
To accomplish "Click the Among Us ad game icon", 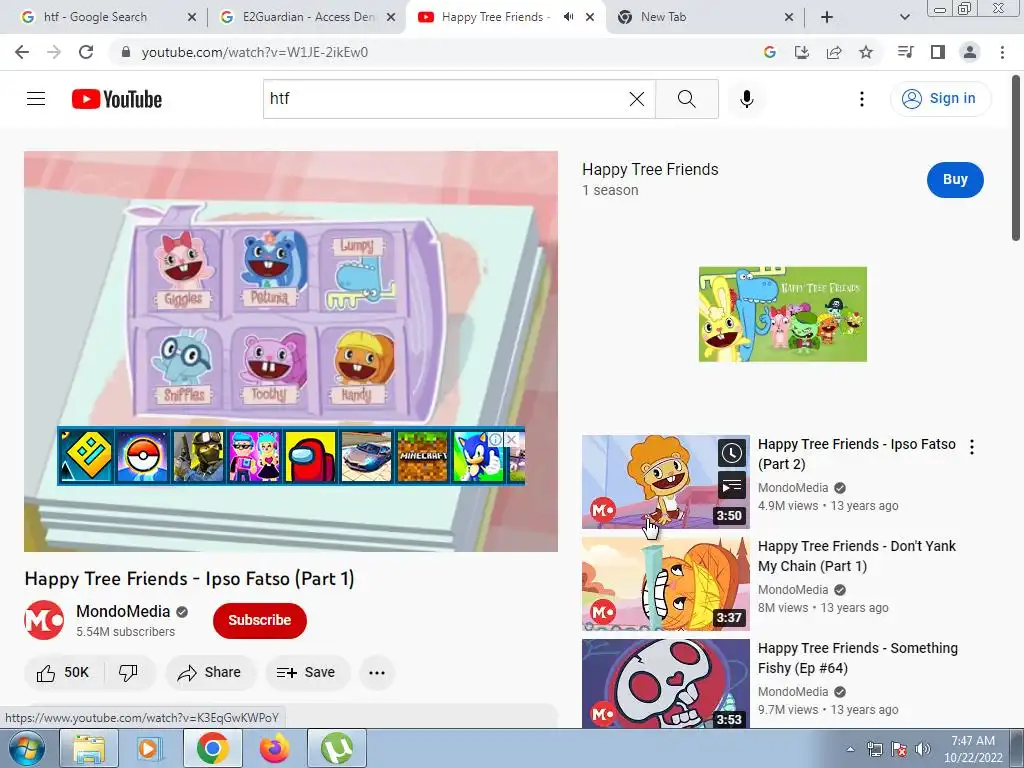I will tap(311, 456).
